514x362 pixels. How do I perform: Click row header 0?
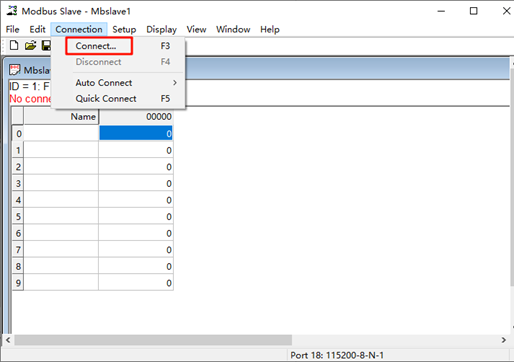point(18,133)
